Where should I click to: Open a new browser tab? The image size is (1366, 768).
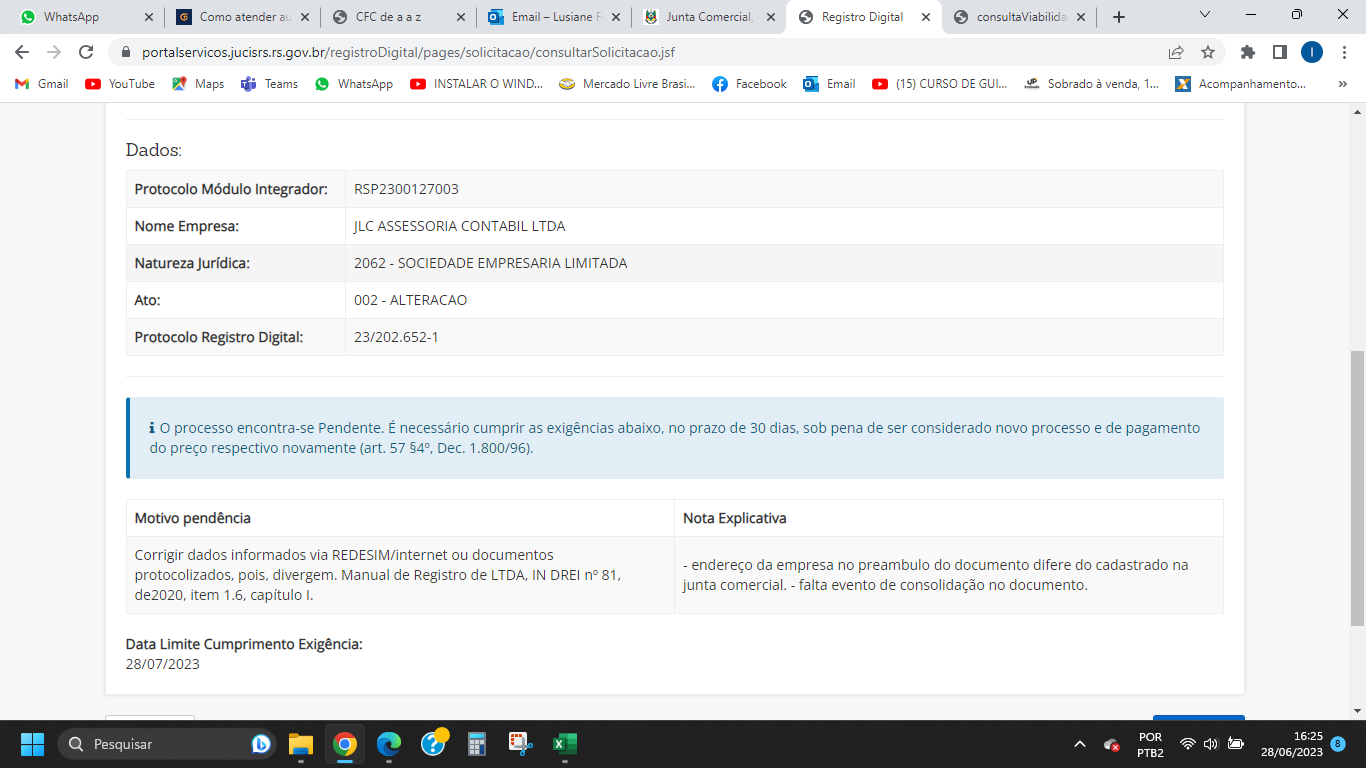[x=1119, y=17]
